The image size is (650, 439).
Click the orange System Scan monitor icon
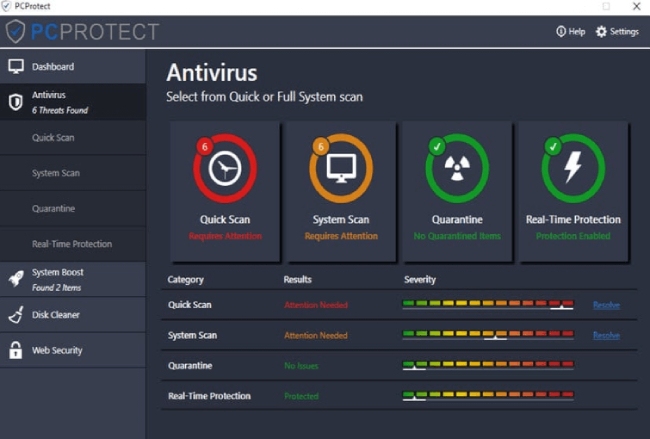point(341,168)
